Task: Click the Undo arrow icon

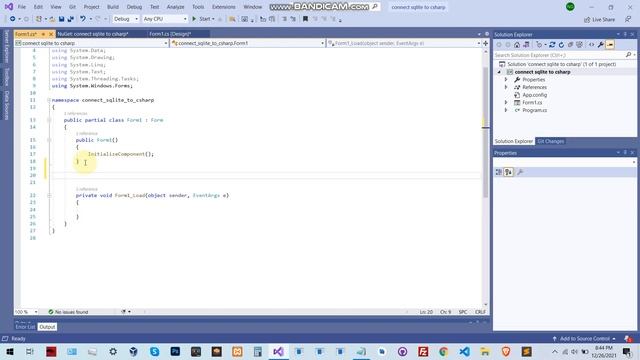Action: 83,19
